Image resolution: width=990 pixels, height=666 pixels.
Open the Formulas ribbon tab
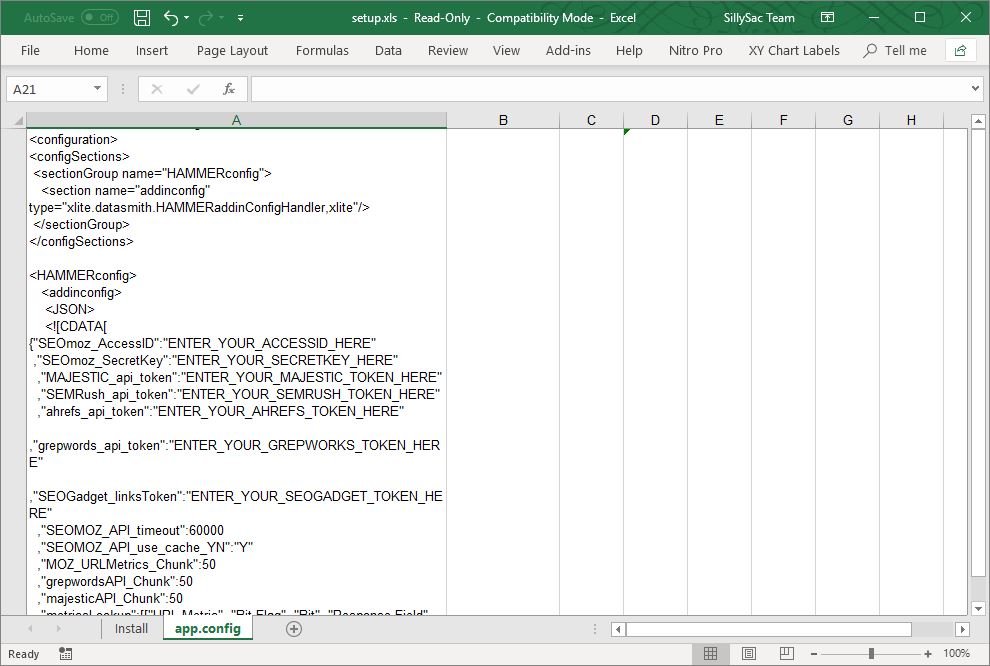point(322,50)
